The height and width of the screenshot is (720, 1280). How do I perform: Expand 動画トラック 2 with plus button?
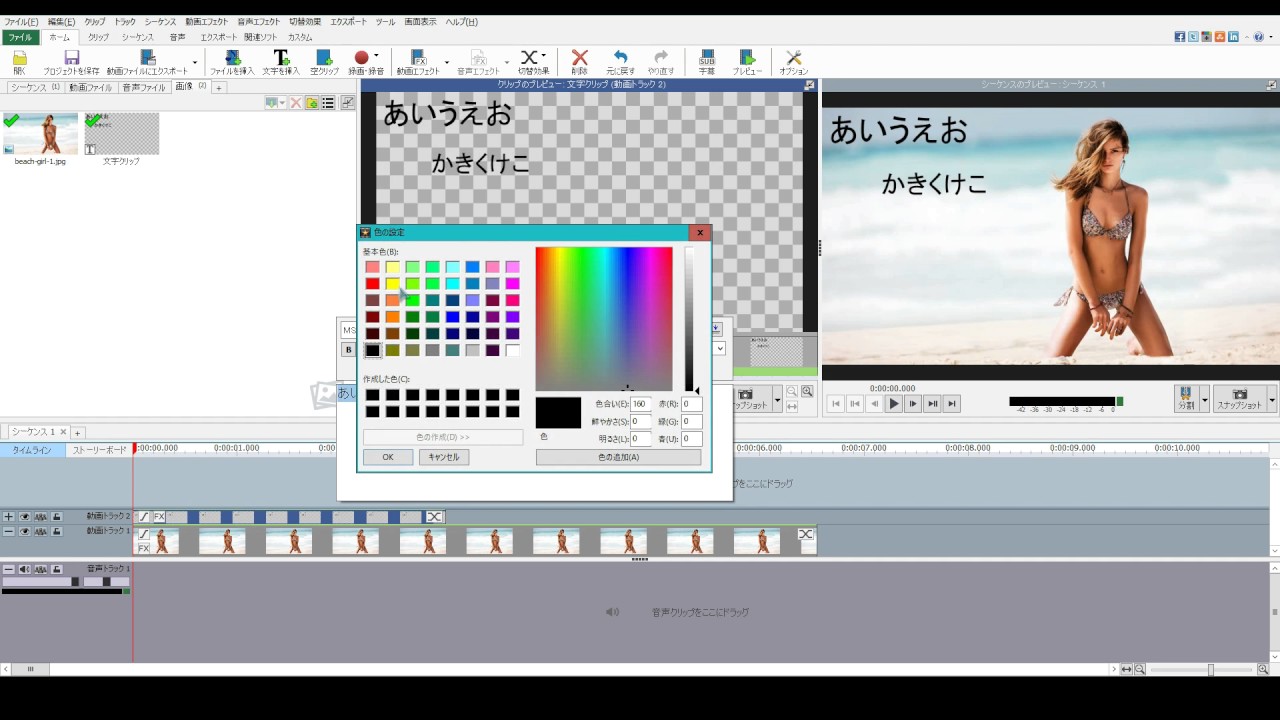(9, 517)
